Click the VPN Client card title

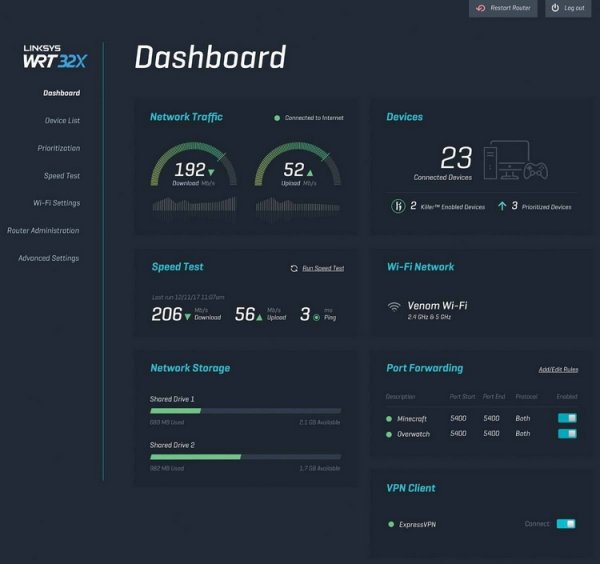(411, 488)
